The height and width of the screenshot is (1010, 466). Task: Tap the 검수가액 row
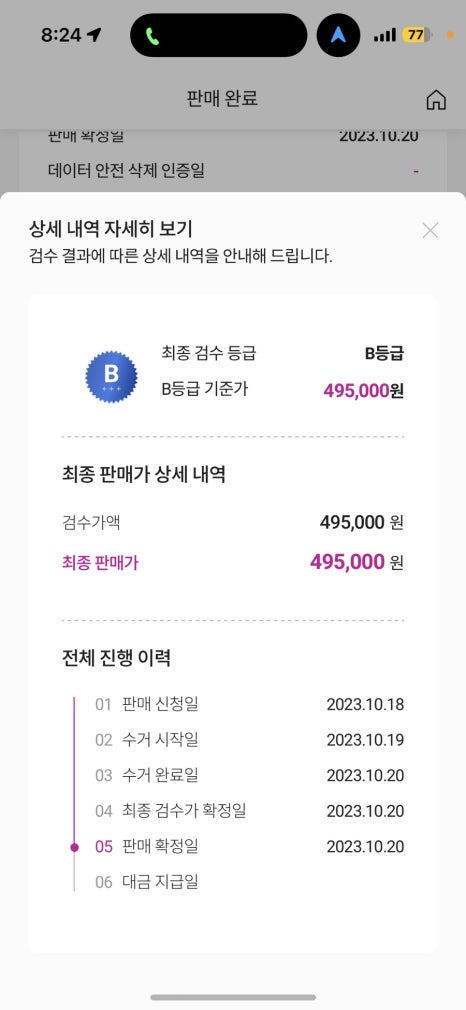pos(233,522)
